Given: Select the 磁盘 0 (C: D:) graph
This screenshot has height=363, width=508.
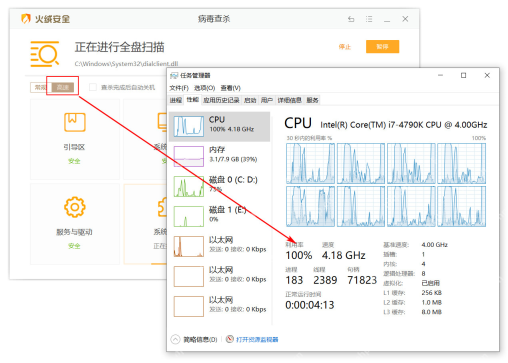Looking at the screenshot, I should coord(189,186).
